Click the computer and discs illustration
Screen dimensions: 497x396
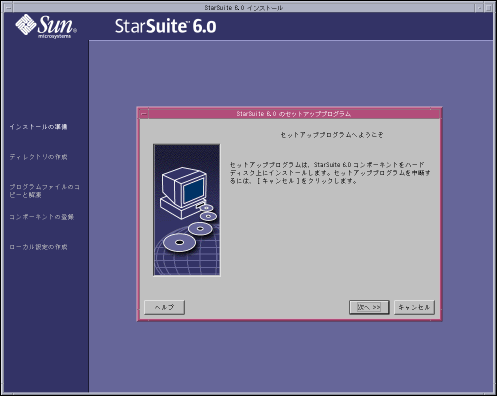[x=187, y=210]
